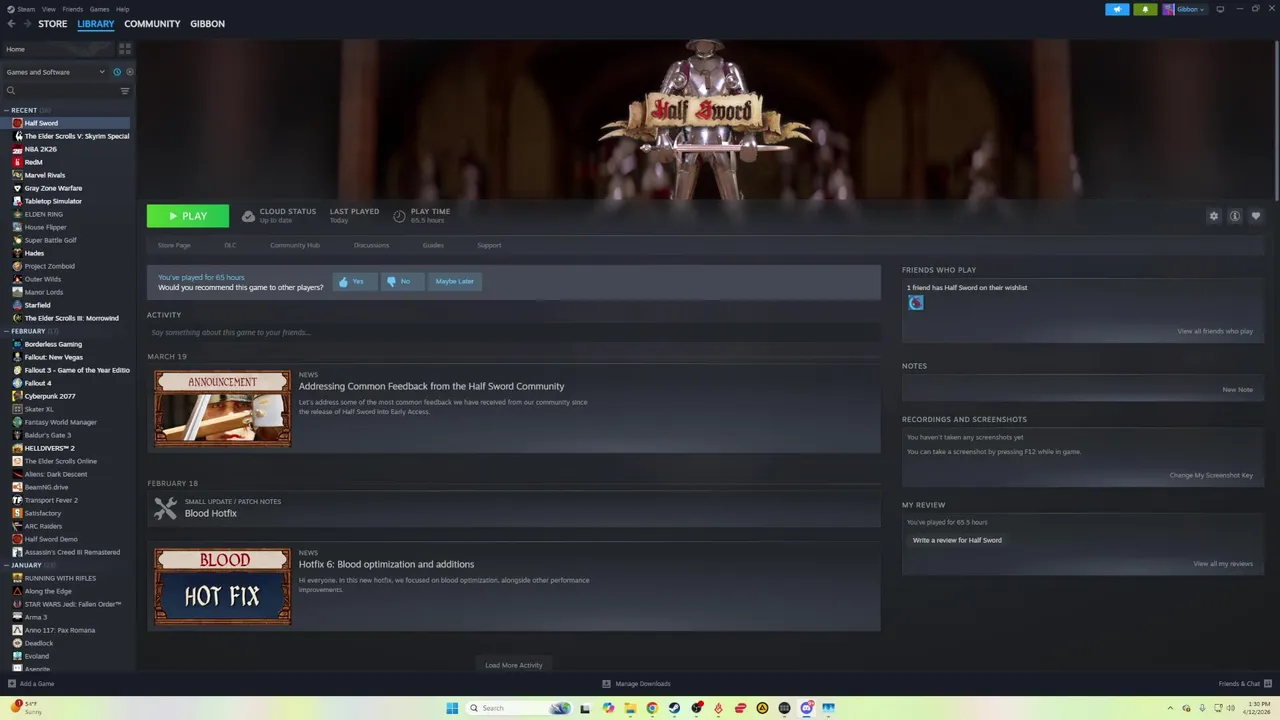The width and height of the screenshot is (1280, 720).
Task: Click View all my reviews
Action: pyautogui.click(x=1223, y=563)
